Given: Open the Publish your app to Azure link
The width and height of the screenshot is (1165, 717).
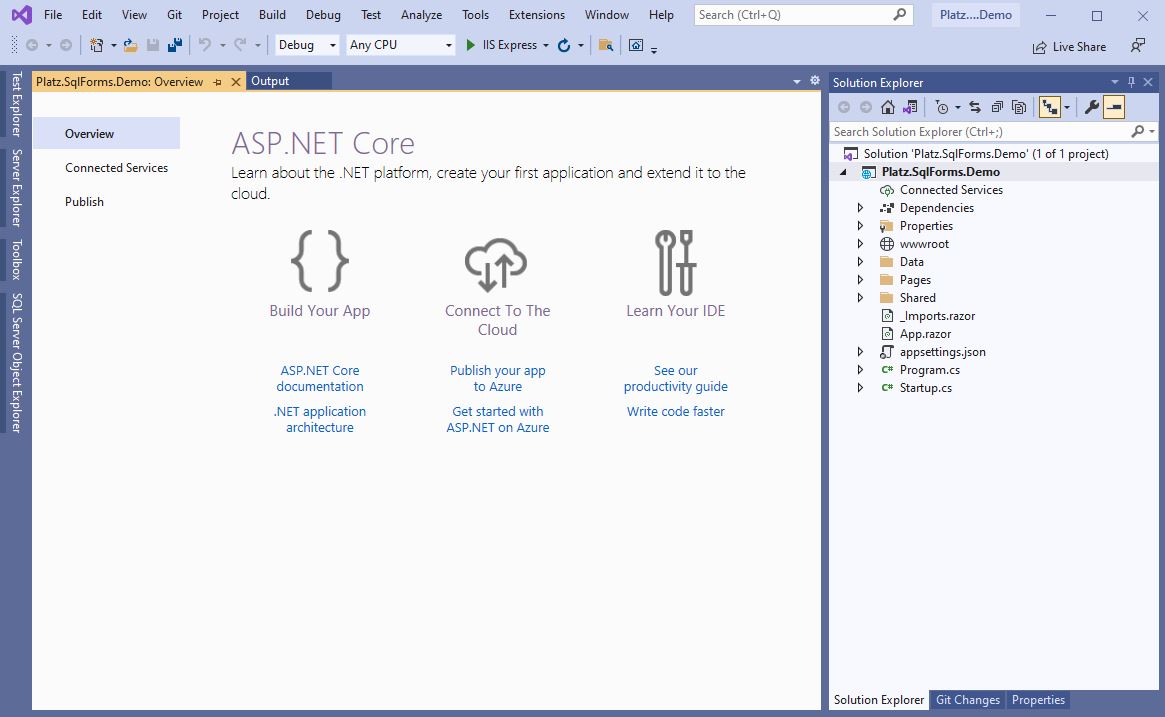Looking at the screenshot, I should click(498, 378).
